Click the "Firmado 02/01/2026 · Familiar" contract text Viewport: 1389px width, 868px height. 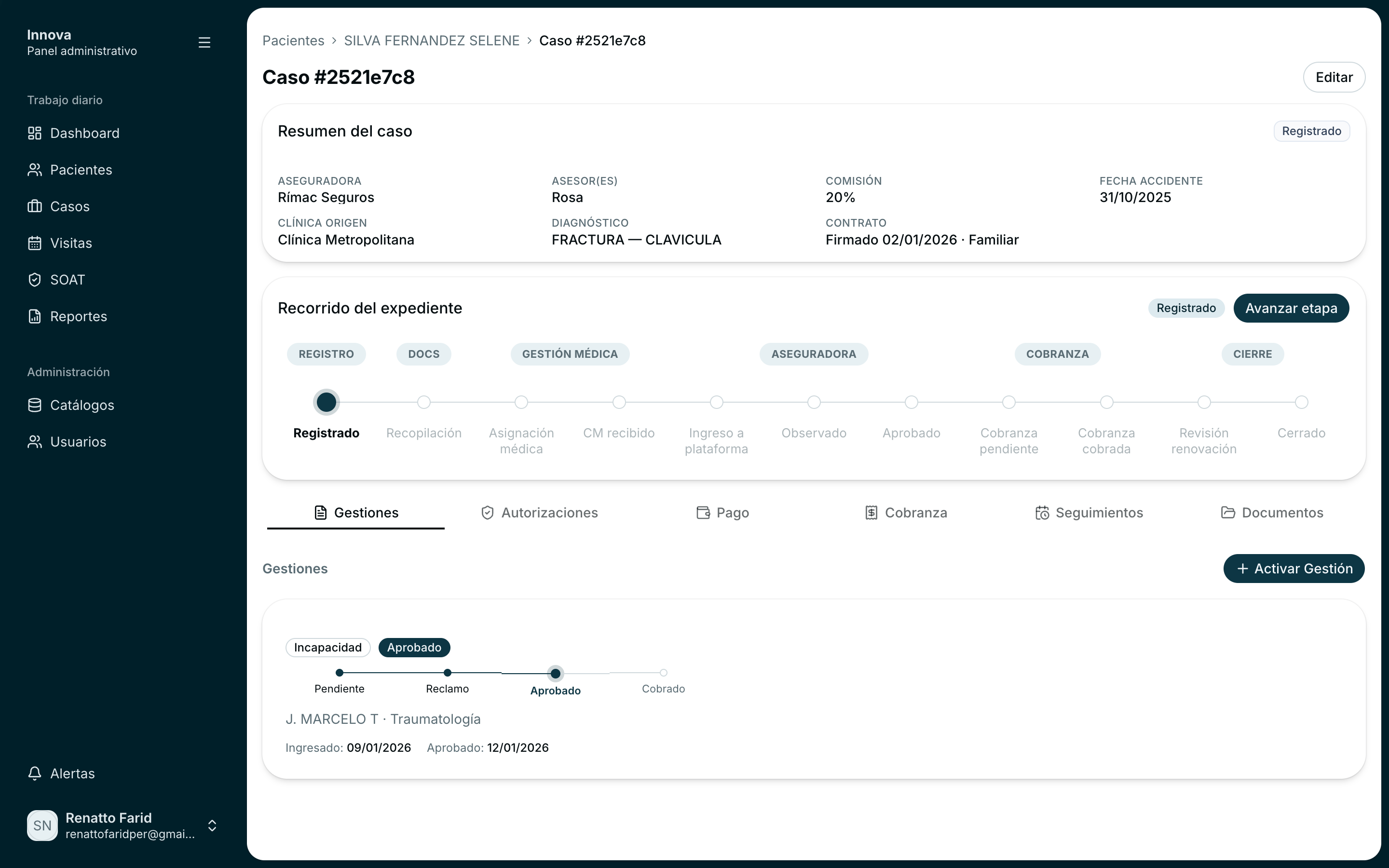(x=922, y=240)
